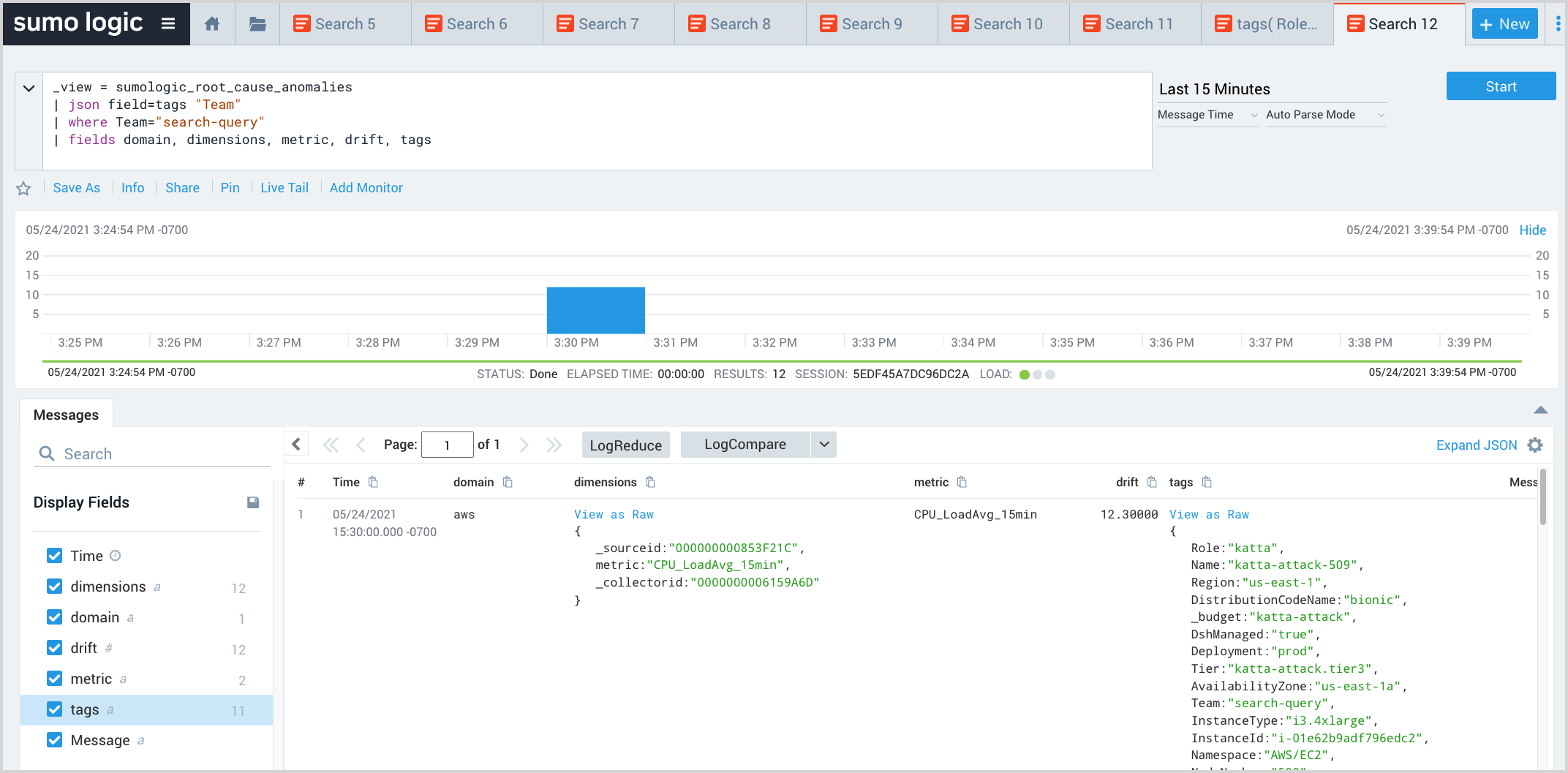Uncheck the dimensions field checkbox
1568x773 pixels.
[55, 587]
